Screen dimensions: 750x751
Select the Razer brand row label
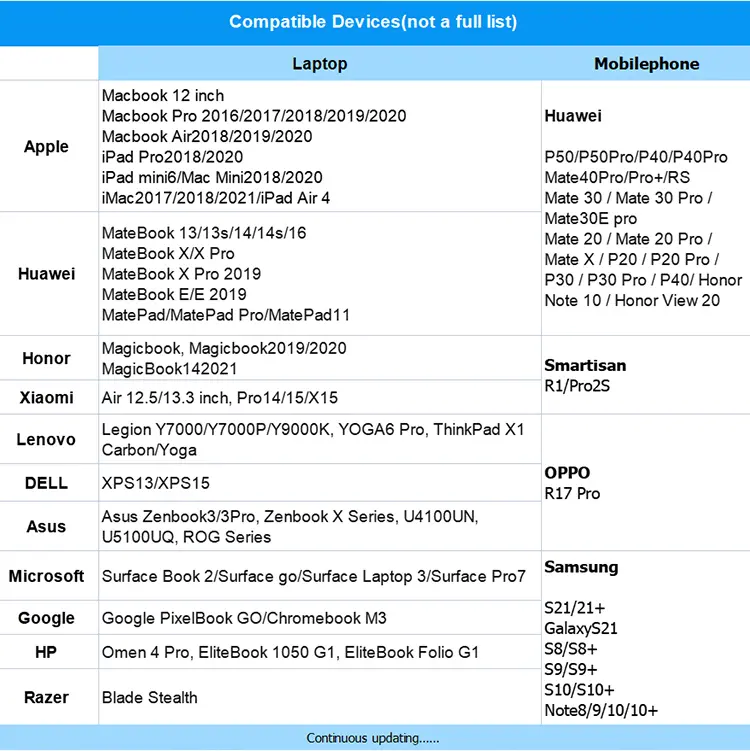46,697
